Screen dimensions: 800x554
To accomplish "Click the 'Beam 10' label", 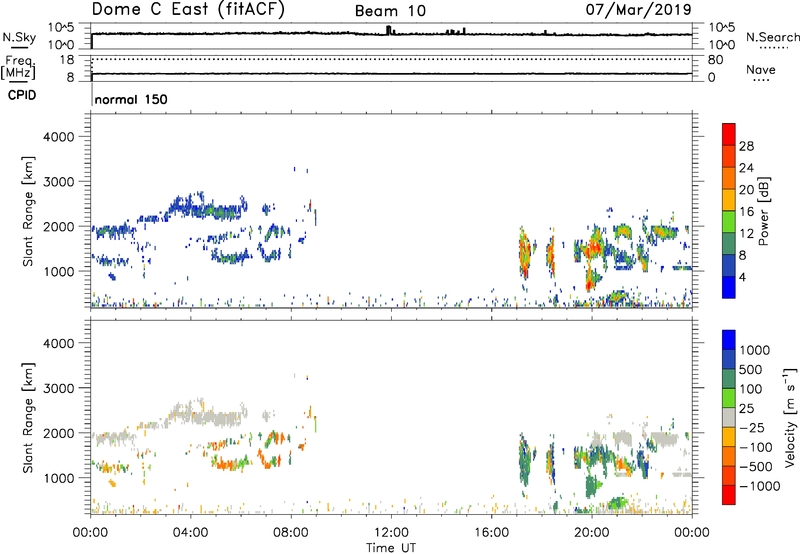I will [x=390, y=11].
